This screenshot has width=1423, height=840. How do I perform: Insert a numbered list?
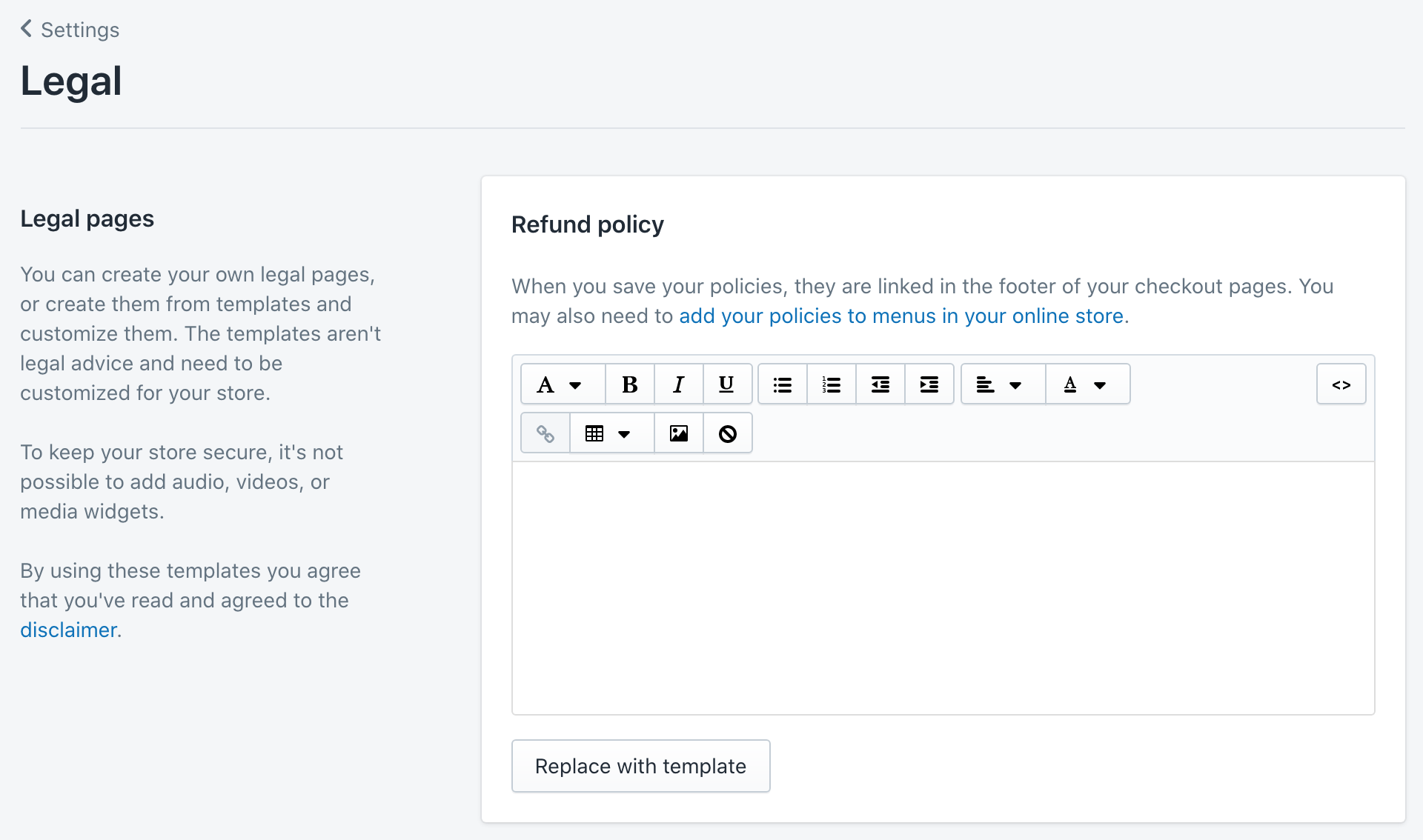coord(831,384)
